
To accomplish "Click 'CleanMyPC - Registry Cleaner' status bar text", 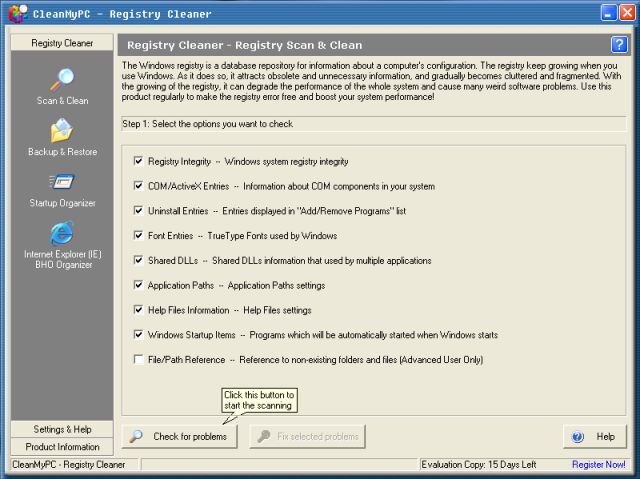I will 69,464.
